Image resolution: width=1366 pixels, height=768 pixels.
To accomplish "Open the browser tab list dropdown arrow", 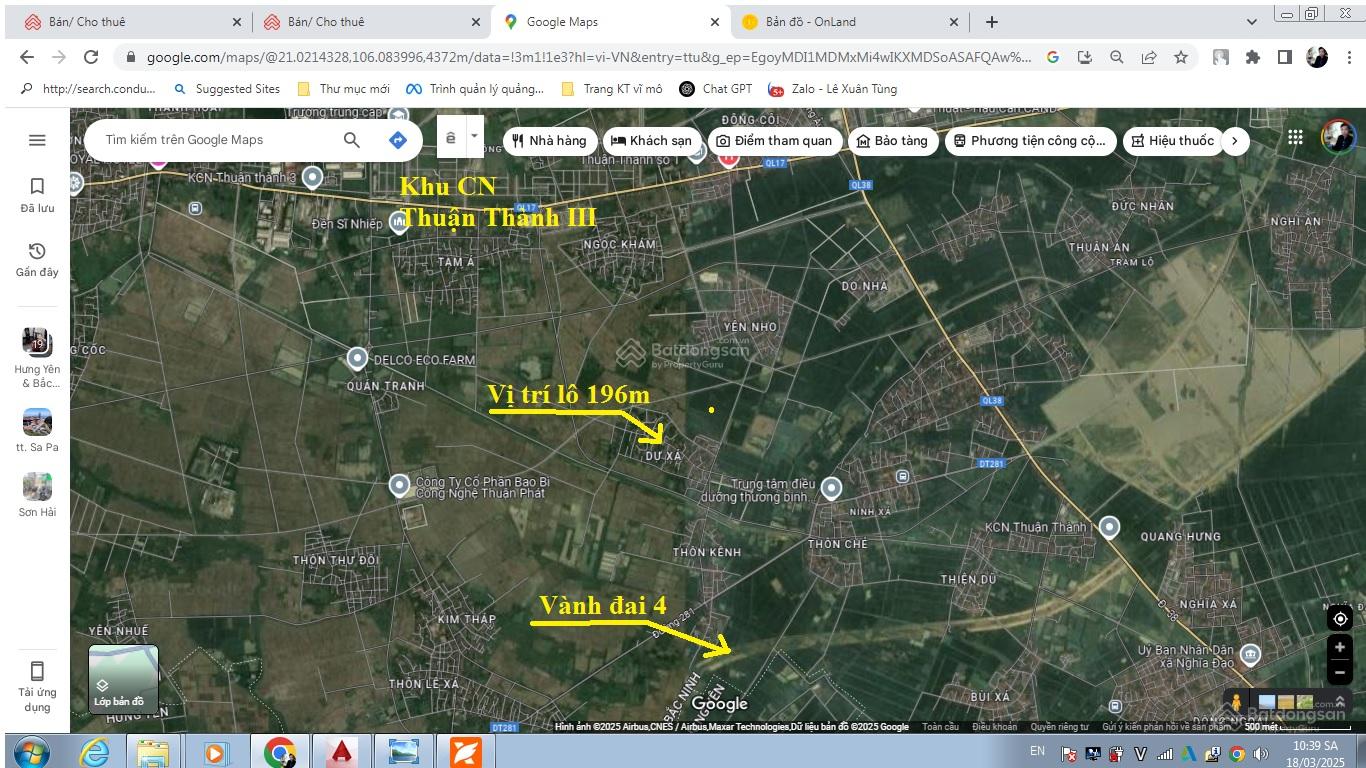I will [x=1253, y=21].
